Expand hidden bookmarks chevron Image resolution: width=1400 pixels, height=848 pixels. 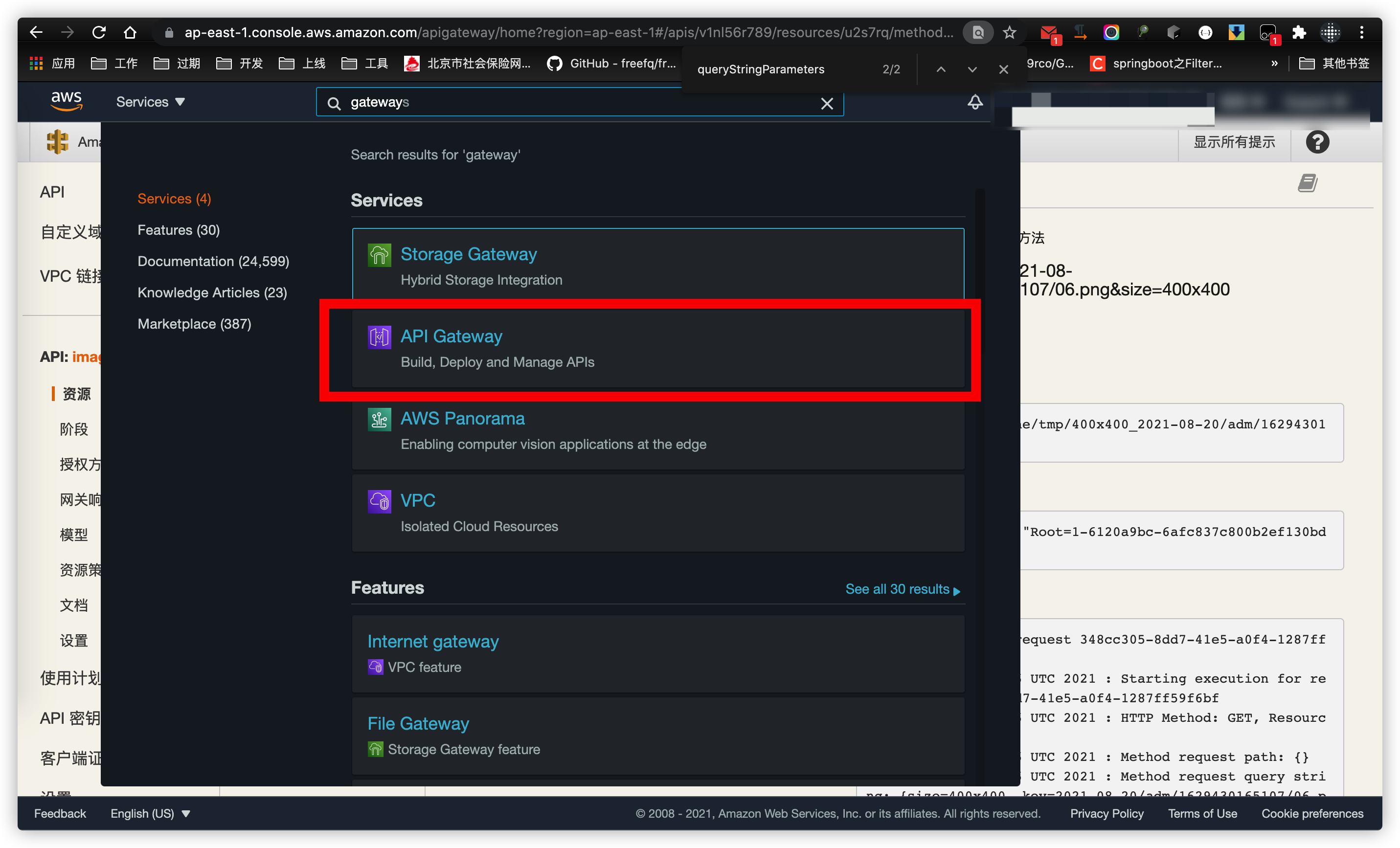[1274, 64]
